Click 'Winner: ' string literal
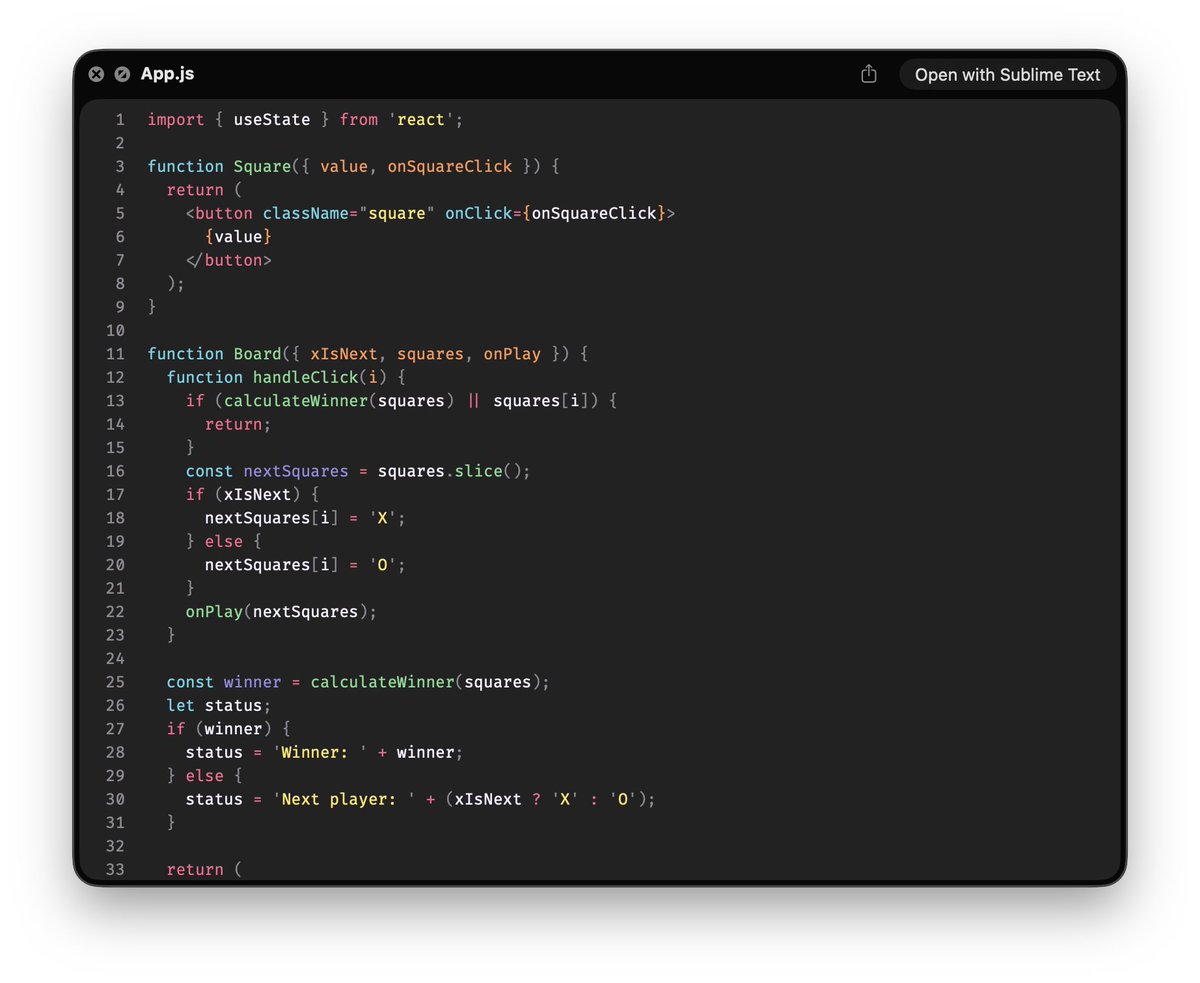 click(x=320, y=752)
